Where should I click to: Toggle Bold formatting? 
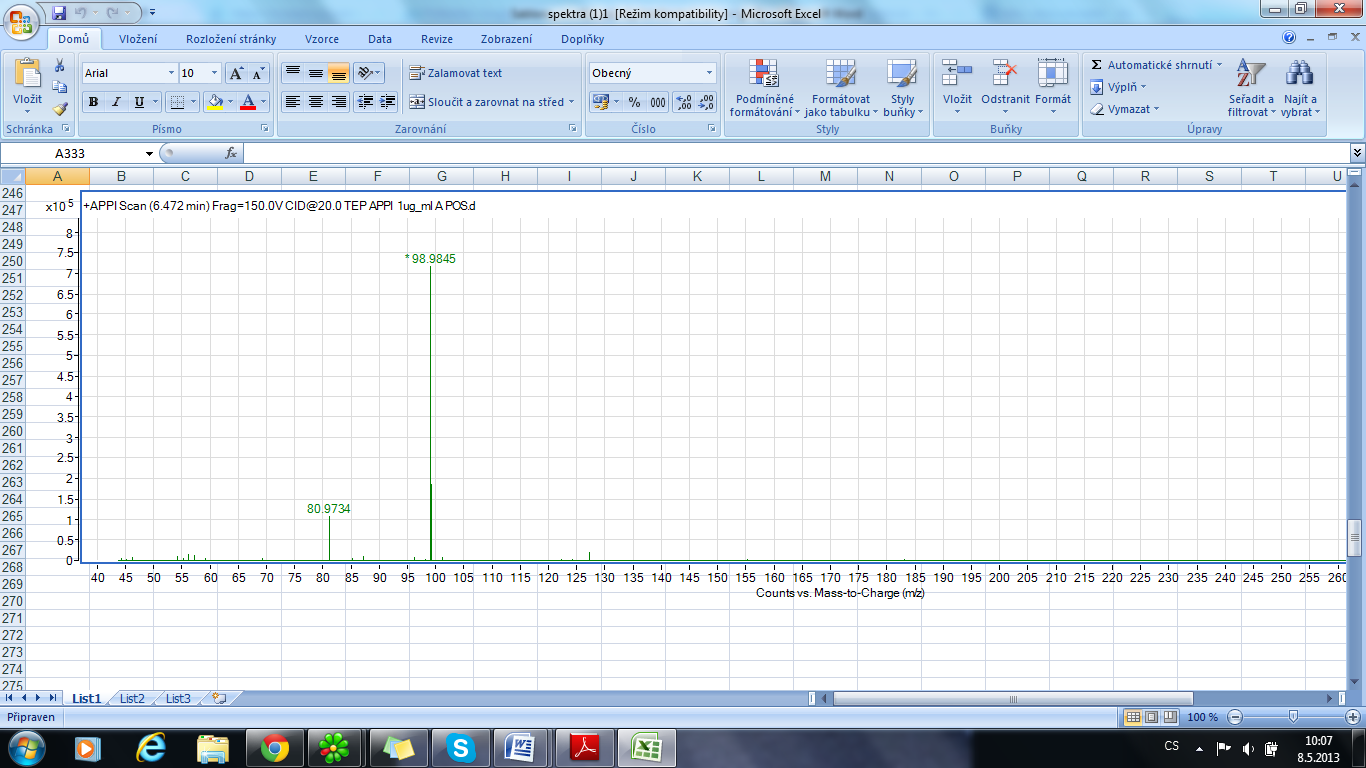pos(93,102)
